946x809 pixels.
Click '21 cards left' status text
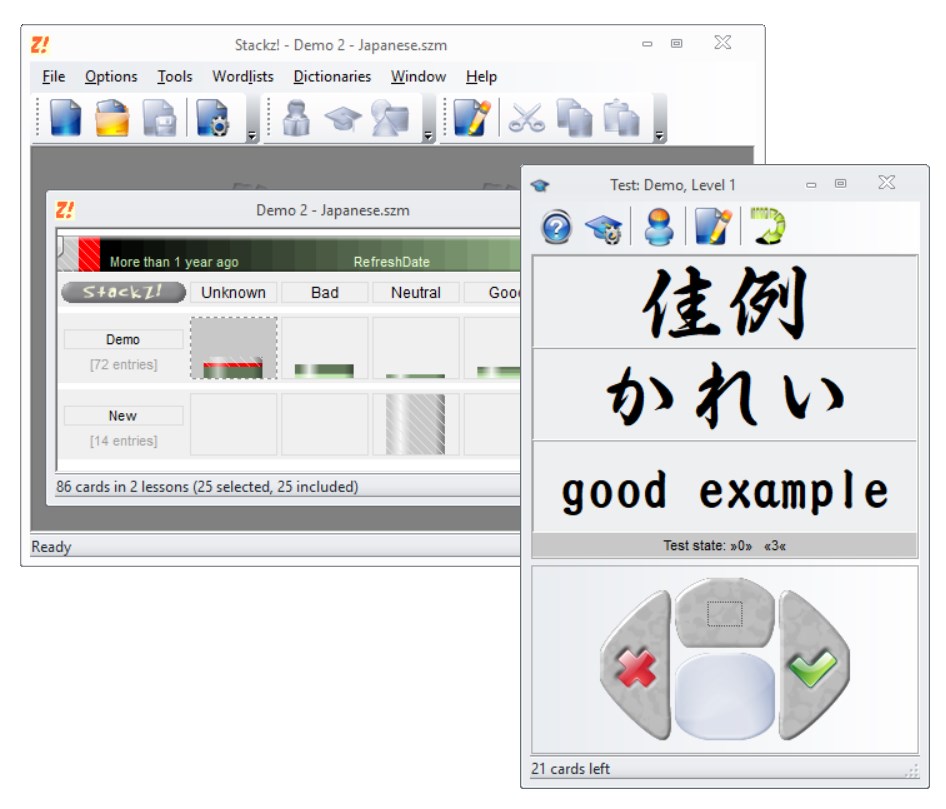tap(570, 769)
